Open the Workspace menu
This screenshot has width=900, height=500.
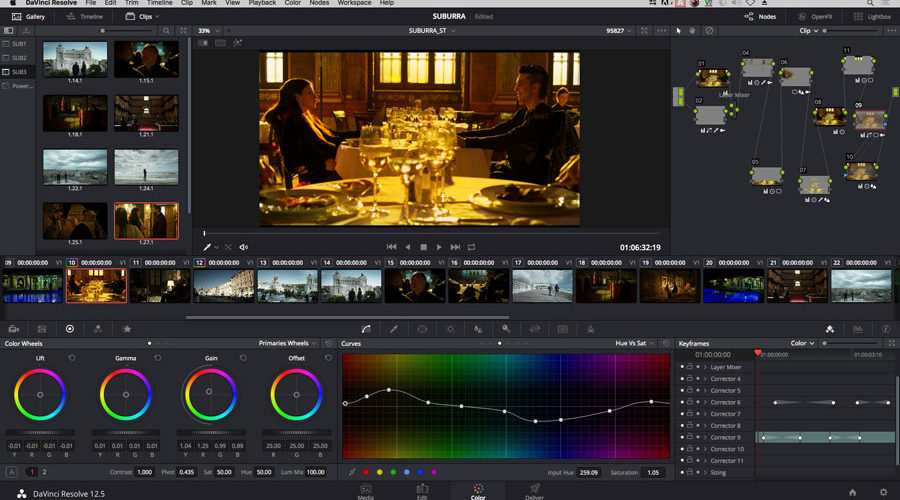[354, 3]
